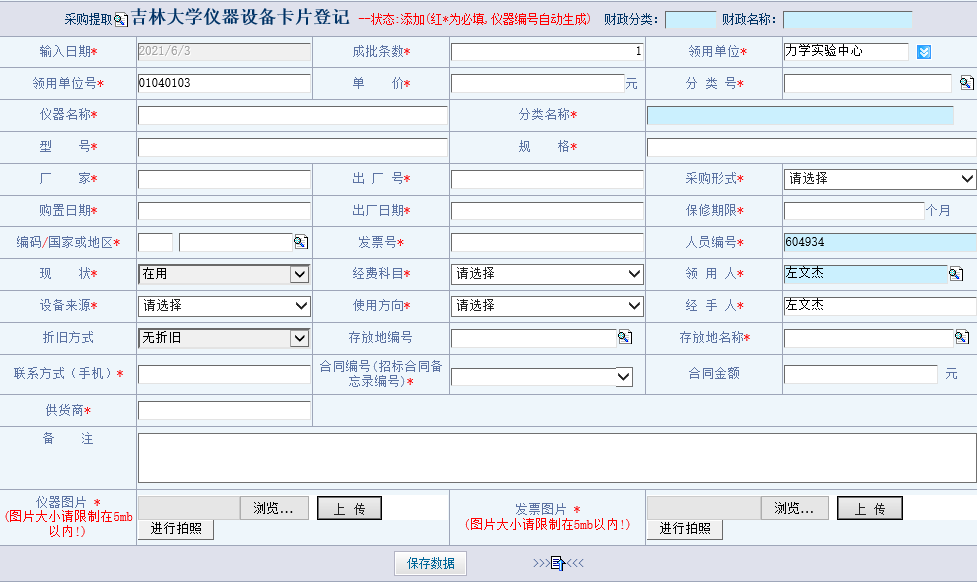
Task: Click 上传 for the 发票图片
Action: pos(869,508)
